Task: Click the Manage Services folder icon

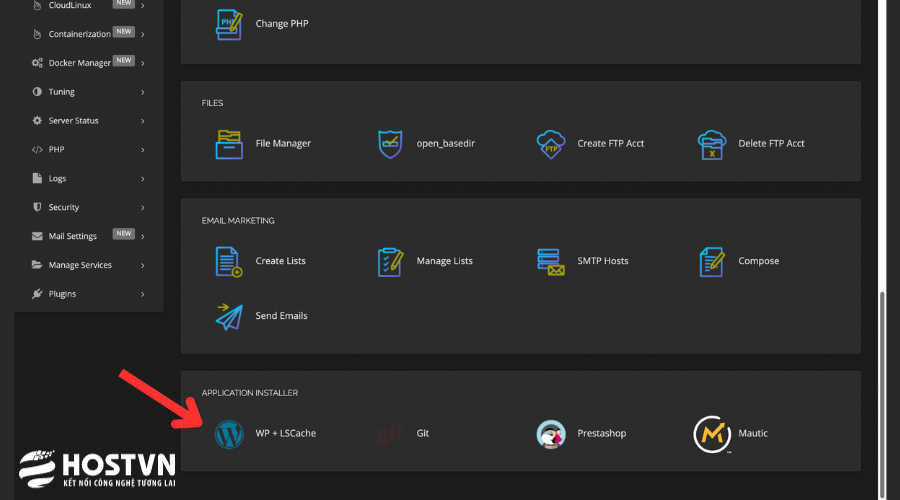Action: coord(37,265)
